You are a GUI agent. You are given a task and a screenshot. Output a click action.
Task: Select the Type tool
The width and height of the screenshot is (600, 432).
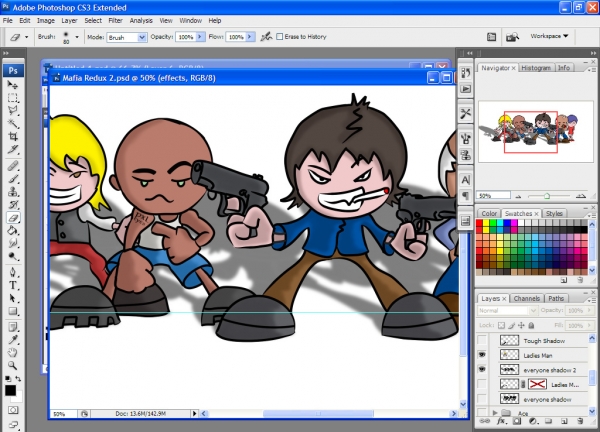coord(13,285)
